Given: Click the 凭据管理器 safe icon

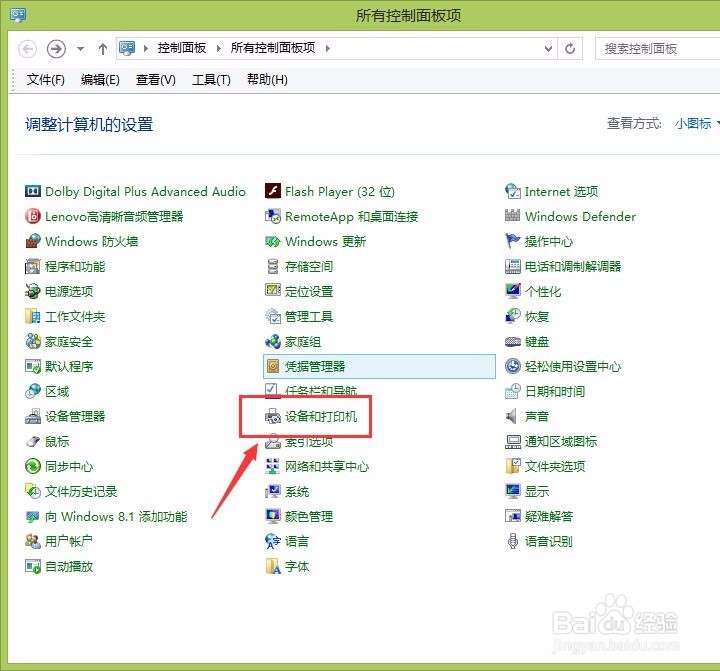Looking at the screenshot, I should click(x=273, y=367).
